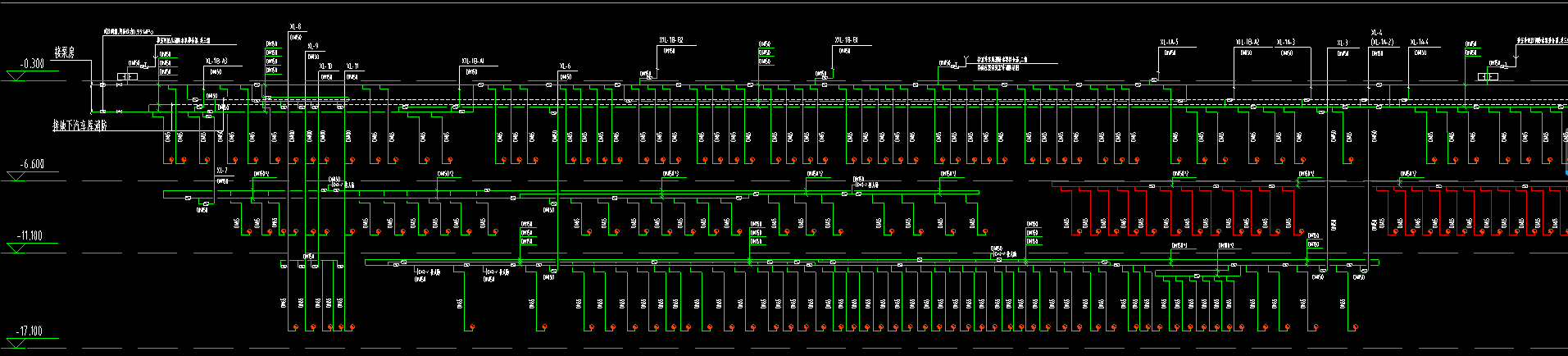The image size is (1568, 356).
Task: Click the XL-1A-5 riser label
Action: click(1170, 42)
